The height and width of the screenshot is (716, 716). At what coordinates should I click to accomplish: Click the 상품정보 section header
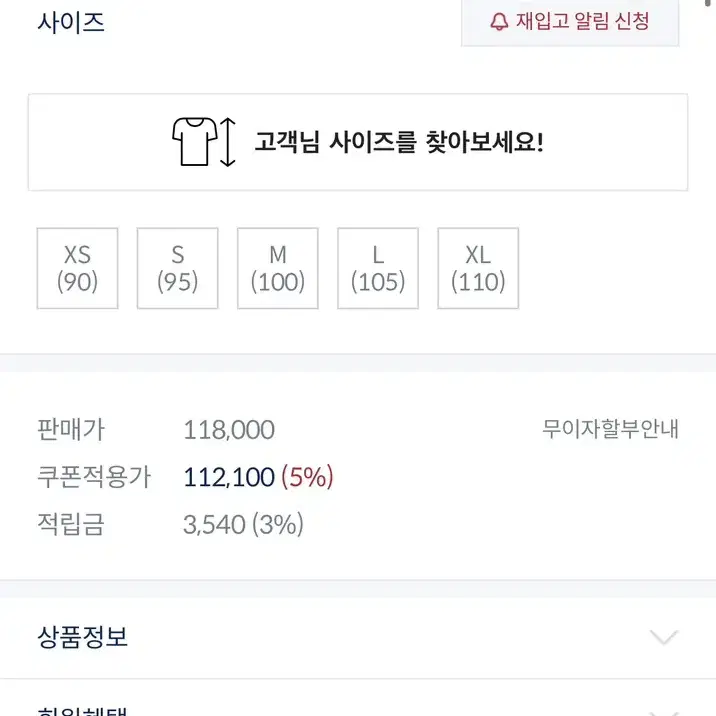[x=358, y=637]
